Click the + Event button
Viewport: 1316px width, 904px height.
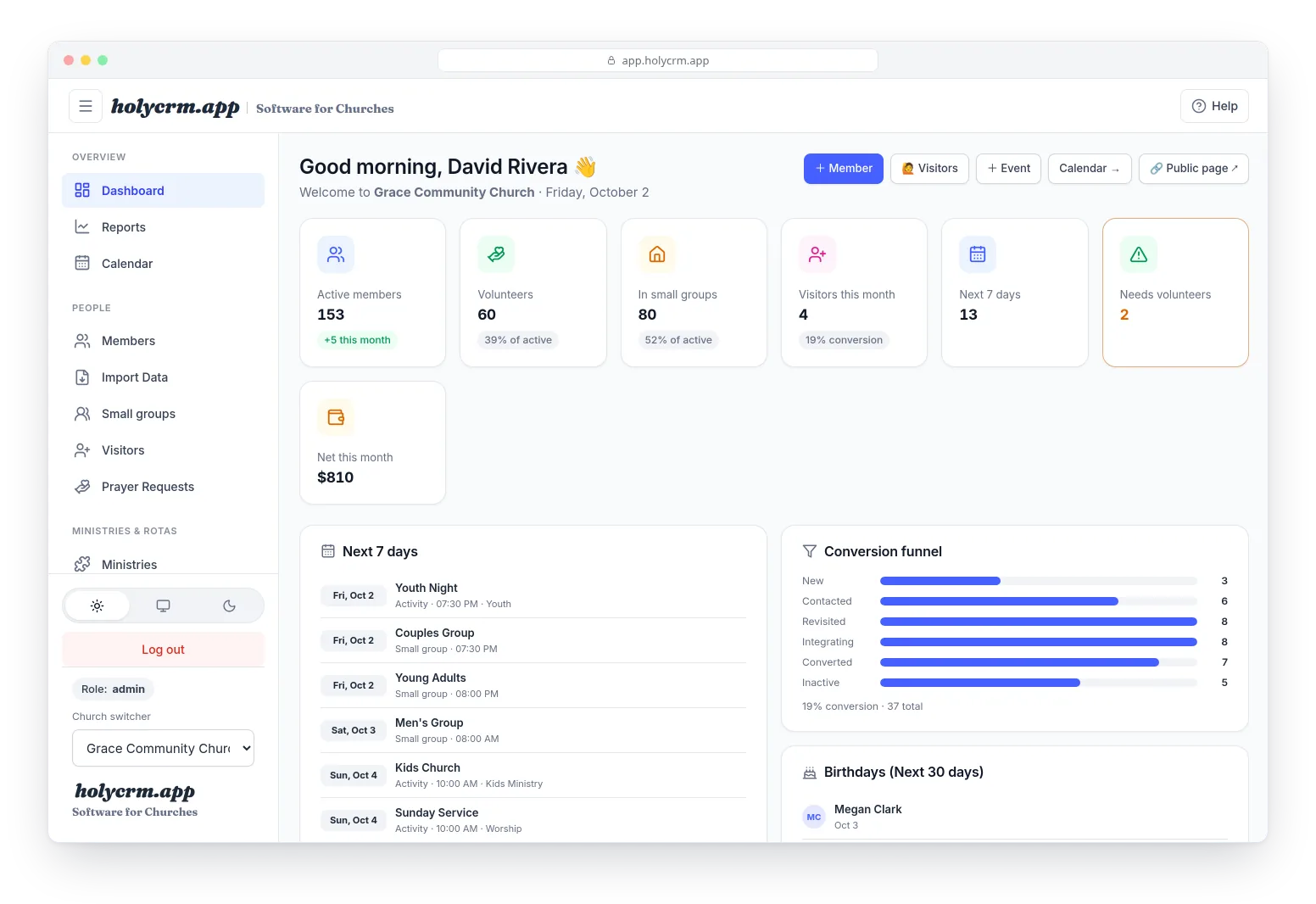click(x=1008, y=168)
